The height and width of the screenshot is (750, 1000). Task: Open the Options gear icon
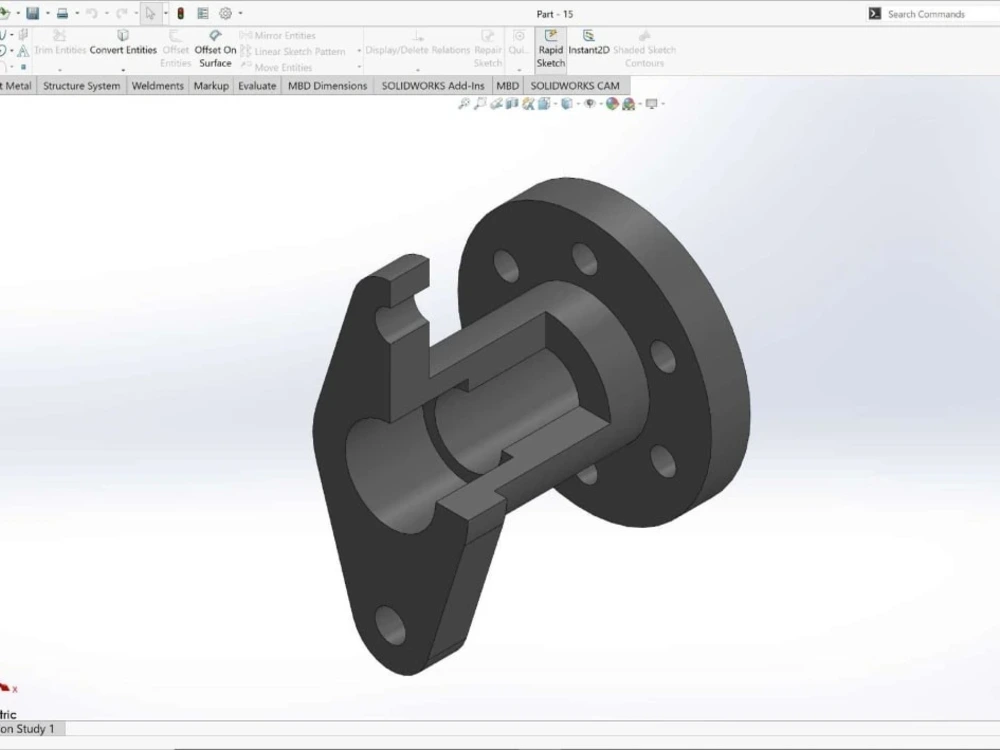(225, 13)
